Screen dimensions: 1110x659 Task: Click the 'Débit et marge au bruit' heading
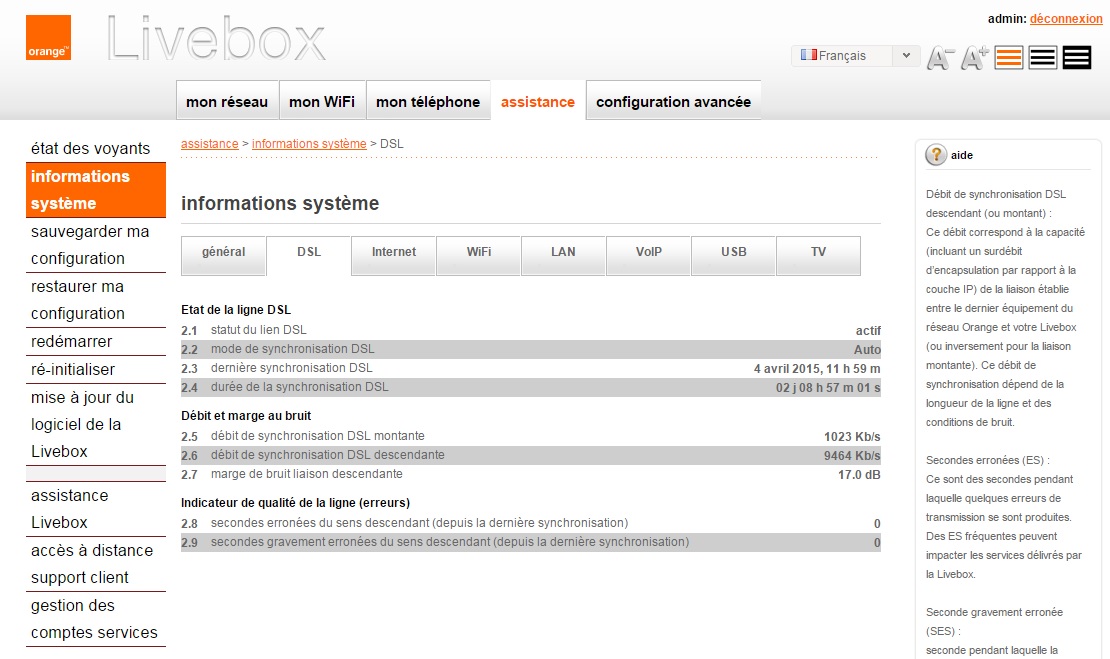246,416
